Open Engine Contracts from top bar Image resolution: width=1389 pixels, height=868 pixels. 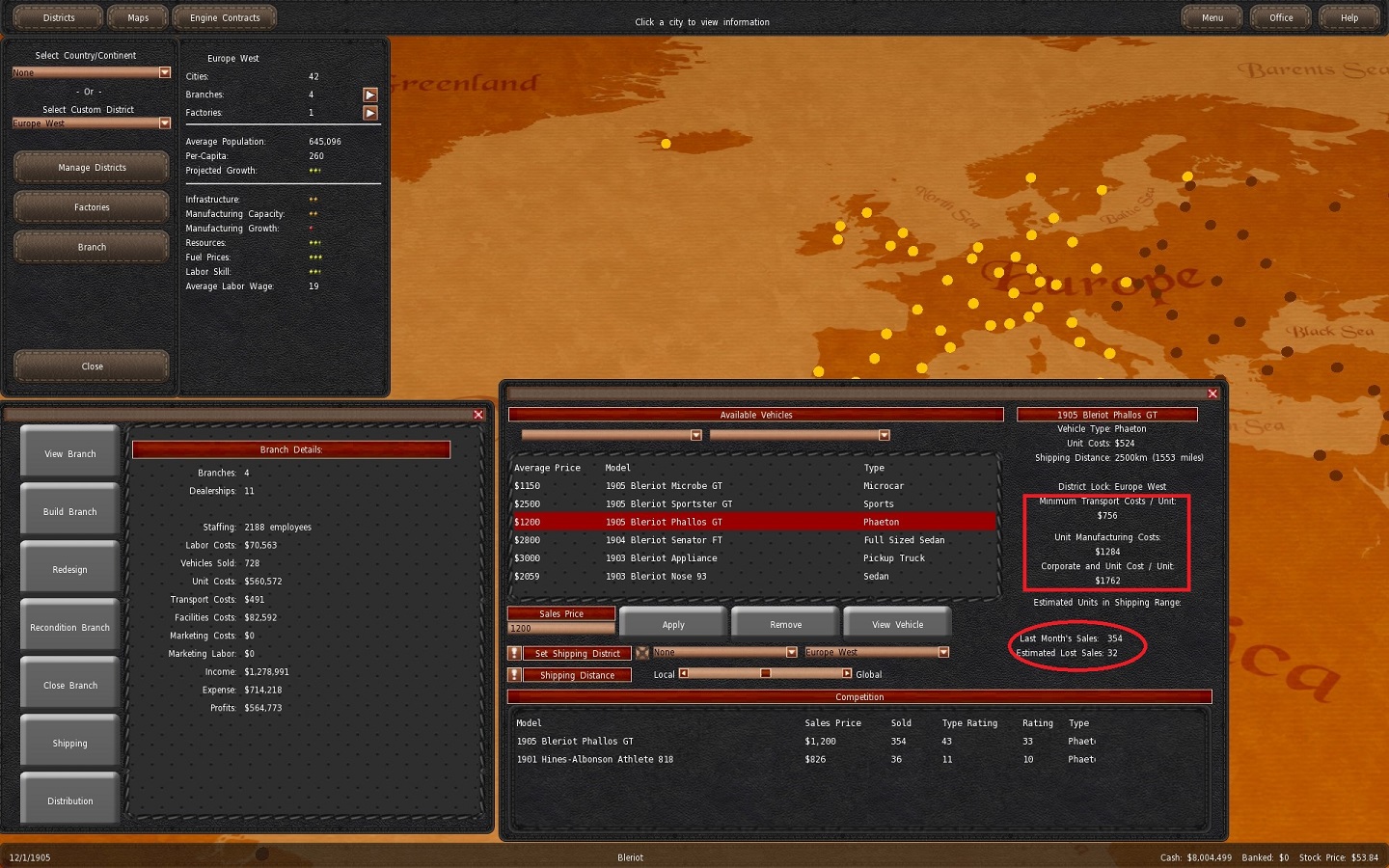coord(225,17)
